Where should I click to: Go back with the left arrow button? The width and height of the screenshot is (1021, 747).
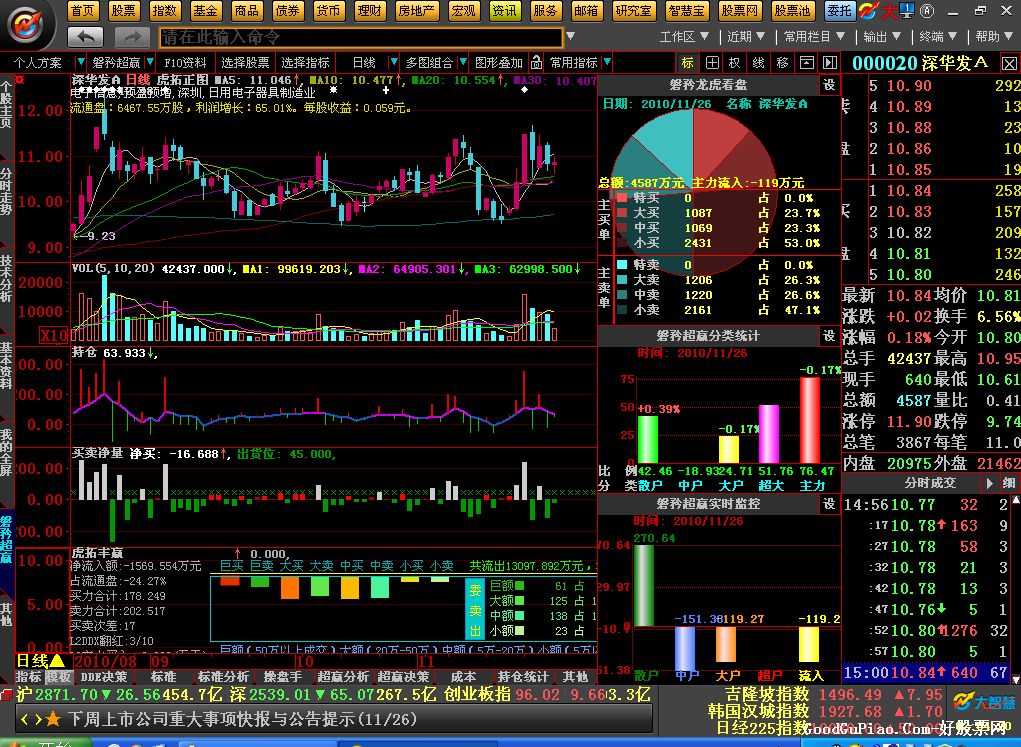[85, 37]
